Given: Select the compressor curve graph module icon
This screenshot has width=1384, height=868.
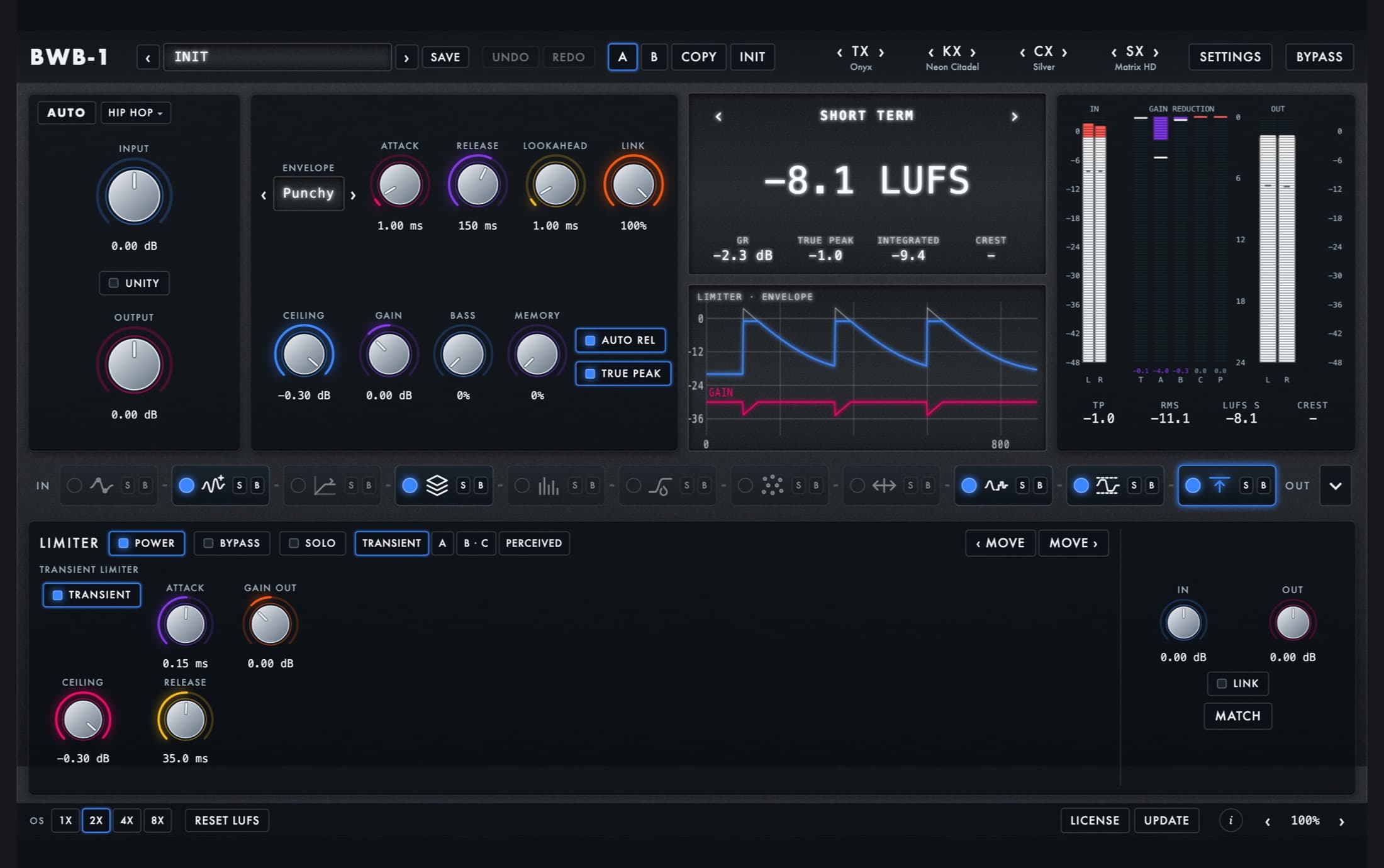Looking at the screenshot, I should [x=325, y=486].
